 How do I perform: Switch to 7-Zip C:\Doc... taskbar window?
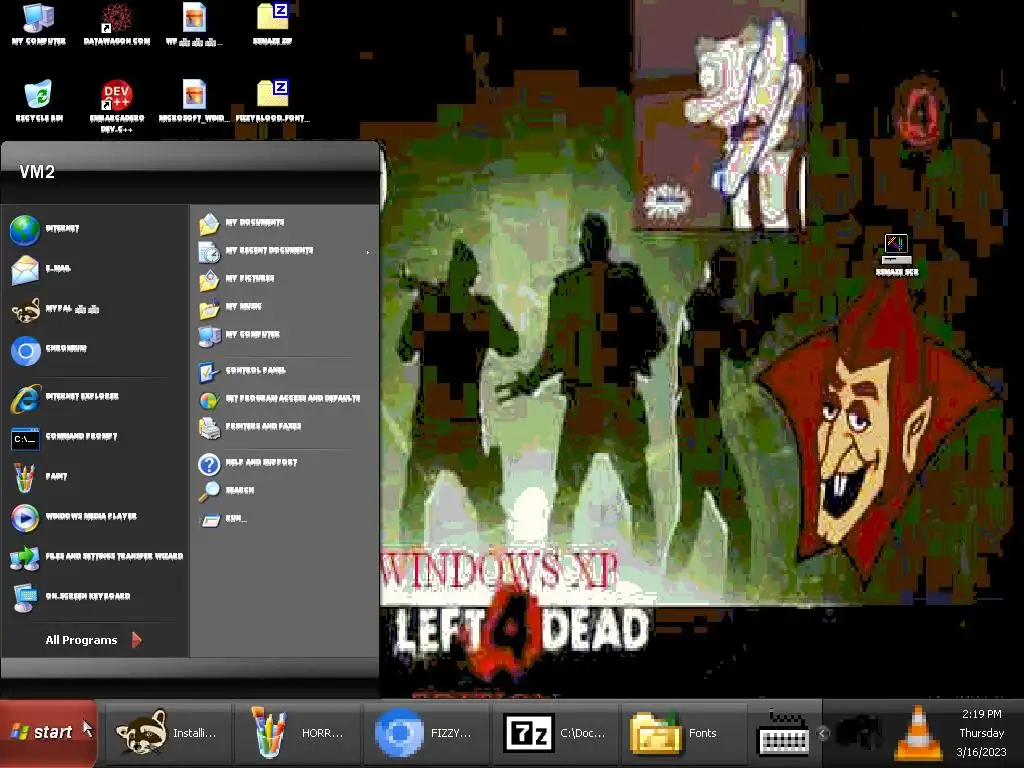tap(556, 733)
